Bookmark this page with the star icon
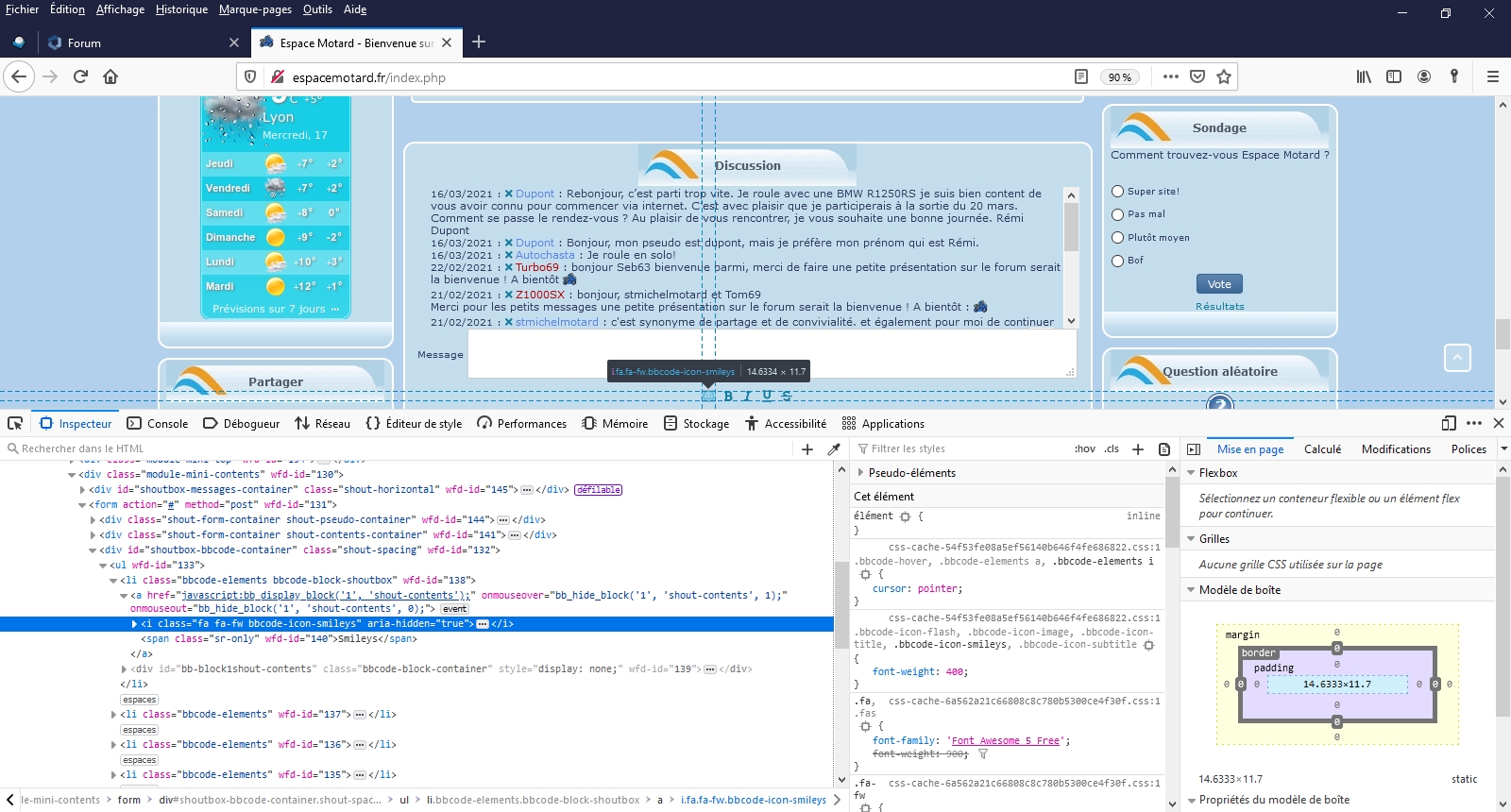This screenshot has height=812, width=1511. pos(1224,76)
